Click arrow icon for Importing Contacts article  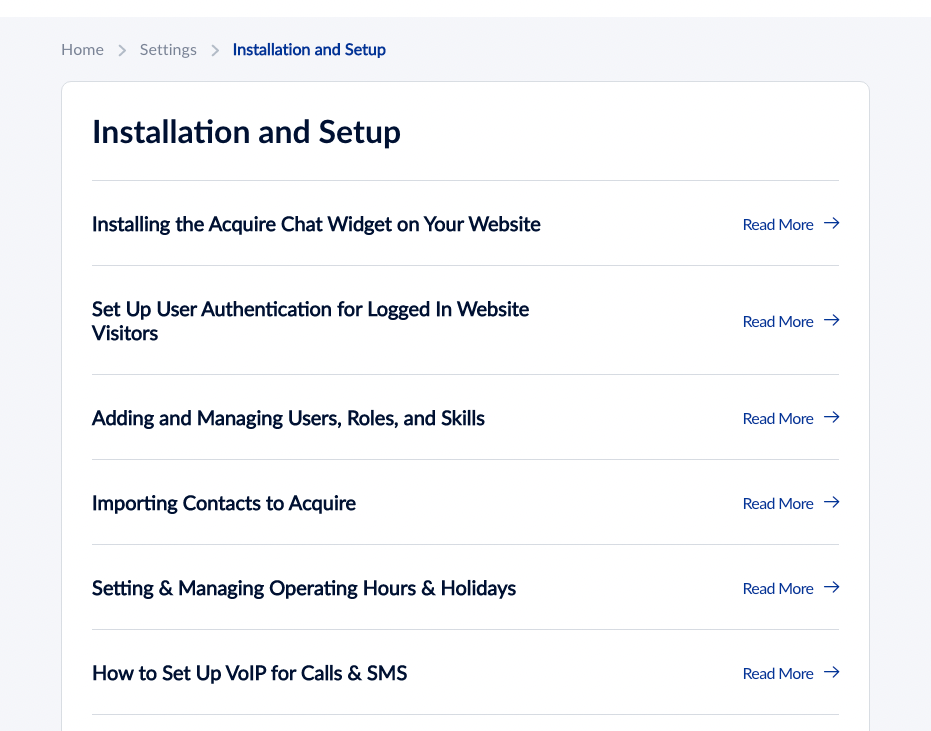[831, 502]
